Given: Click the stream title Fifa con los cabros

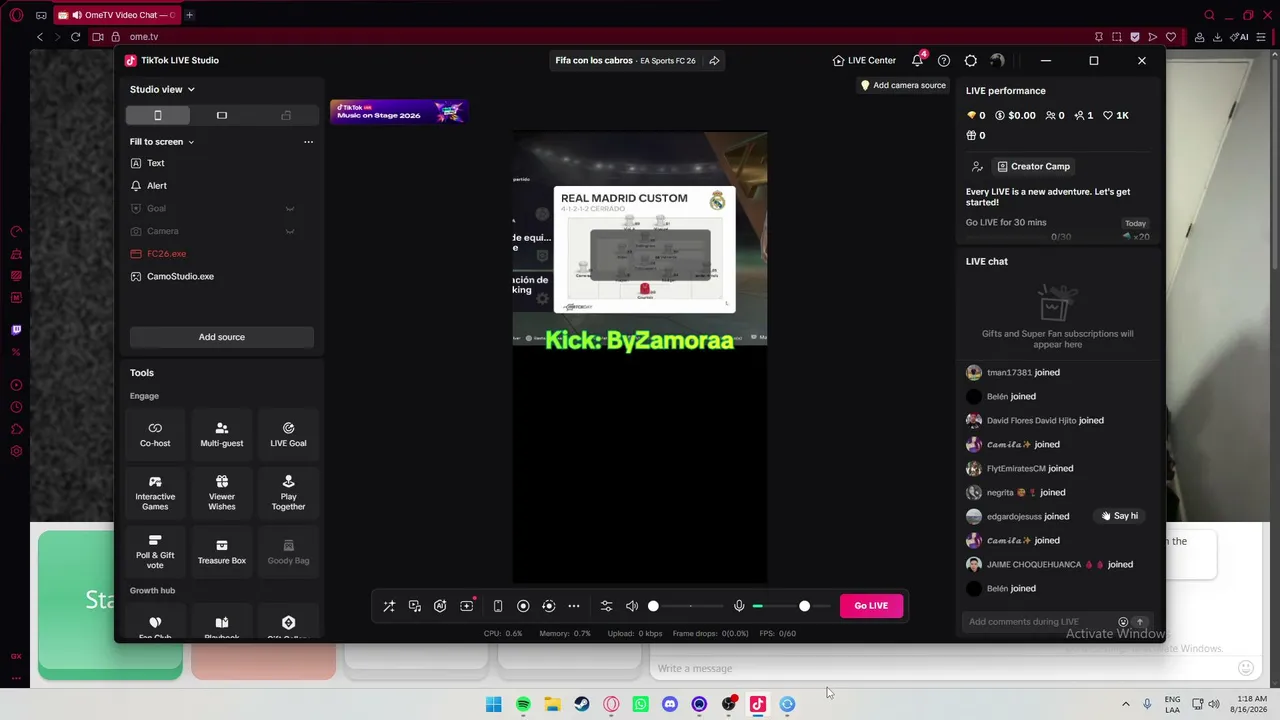Looking at the screenshot, I should pyautogui.click(x=594, y=61).
